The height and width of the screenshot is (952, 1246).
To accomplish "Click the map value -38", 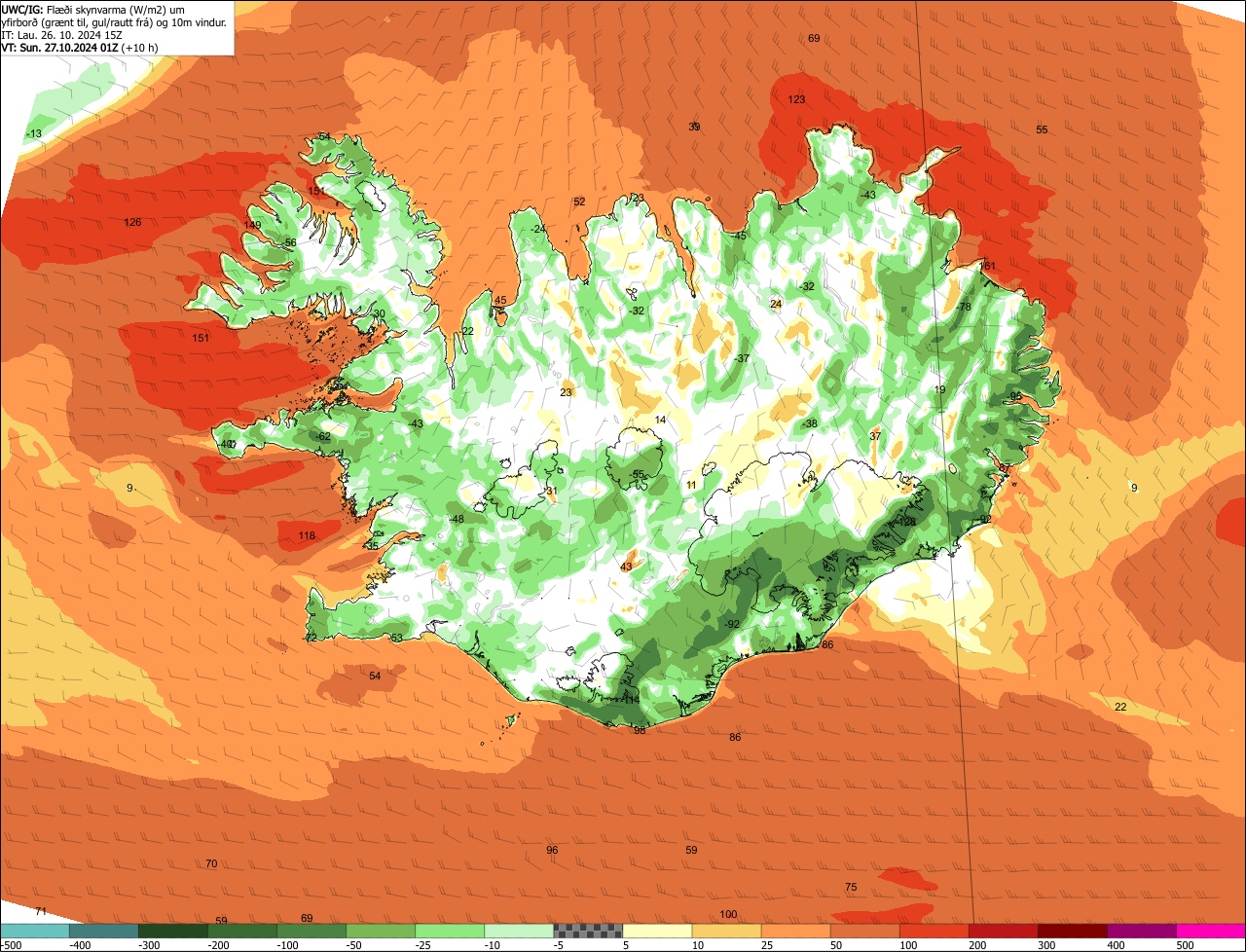I will pos(810,424).
